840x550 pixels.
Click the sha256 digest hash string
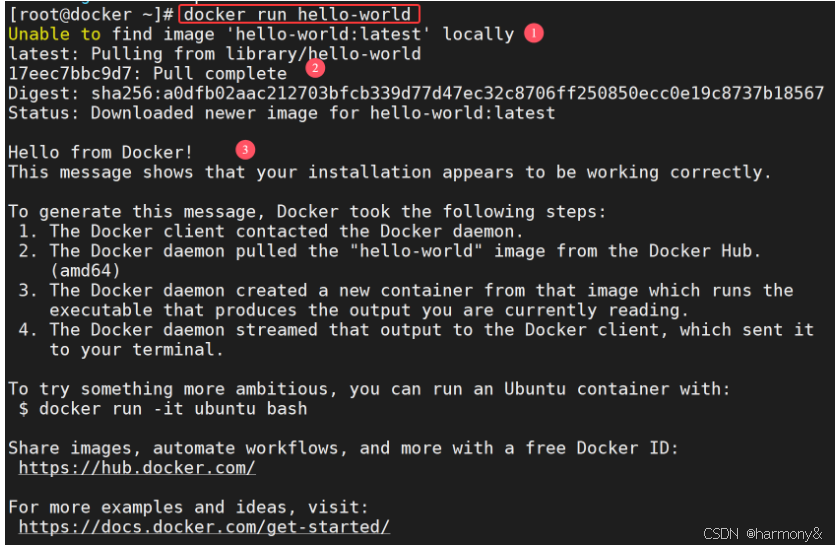point(457,93)
